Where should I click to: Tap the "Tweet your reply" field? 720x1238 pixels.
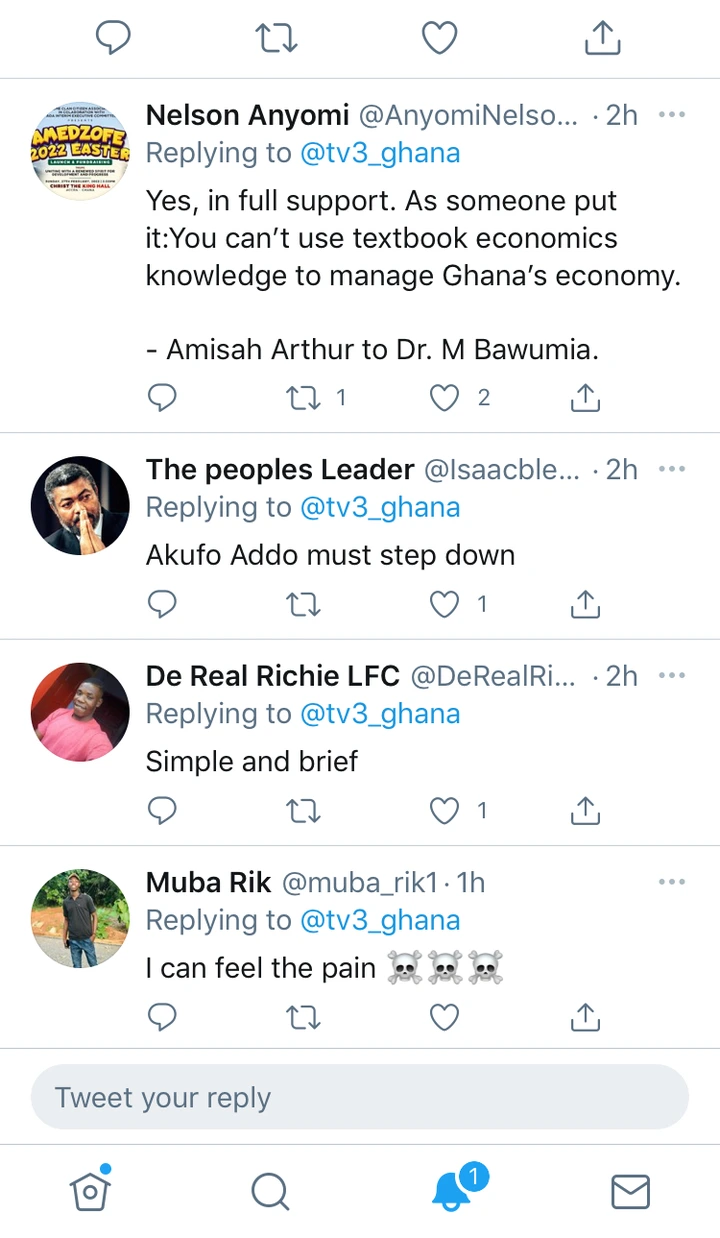point(360,1097)
